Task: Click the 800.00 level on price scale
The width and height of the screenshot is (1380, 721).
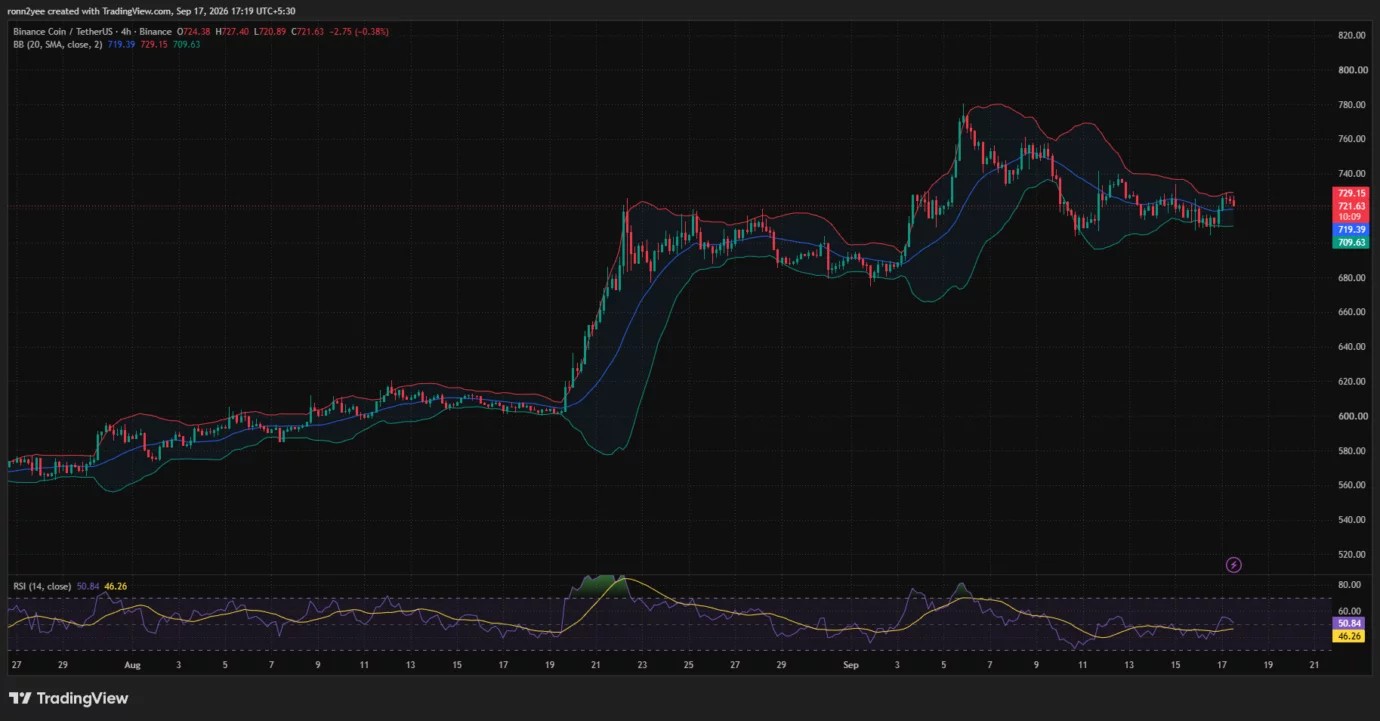Action: click(x=1352, y=70)
